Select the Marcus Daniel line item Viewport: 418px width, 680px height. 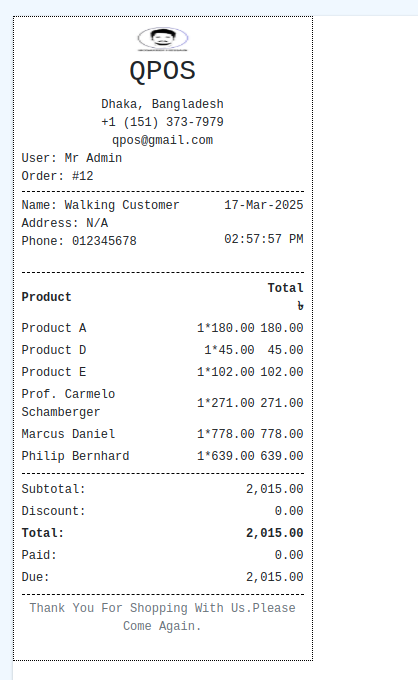(x=163, y=434)
